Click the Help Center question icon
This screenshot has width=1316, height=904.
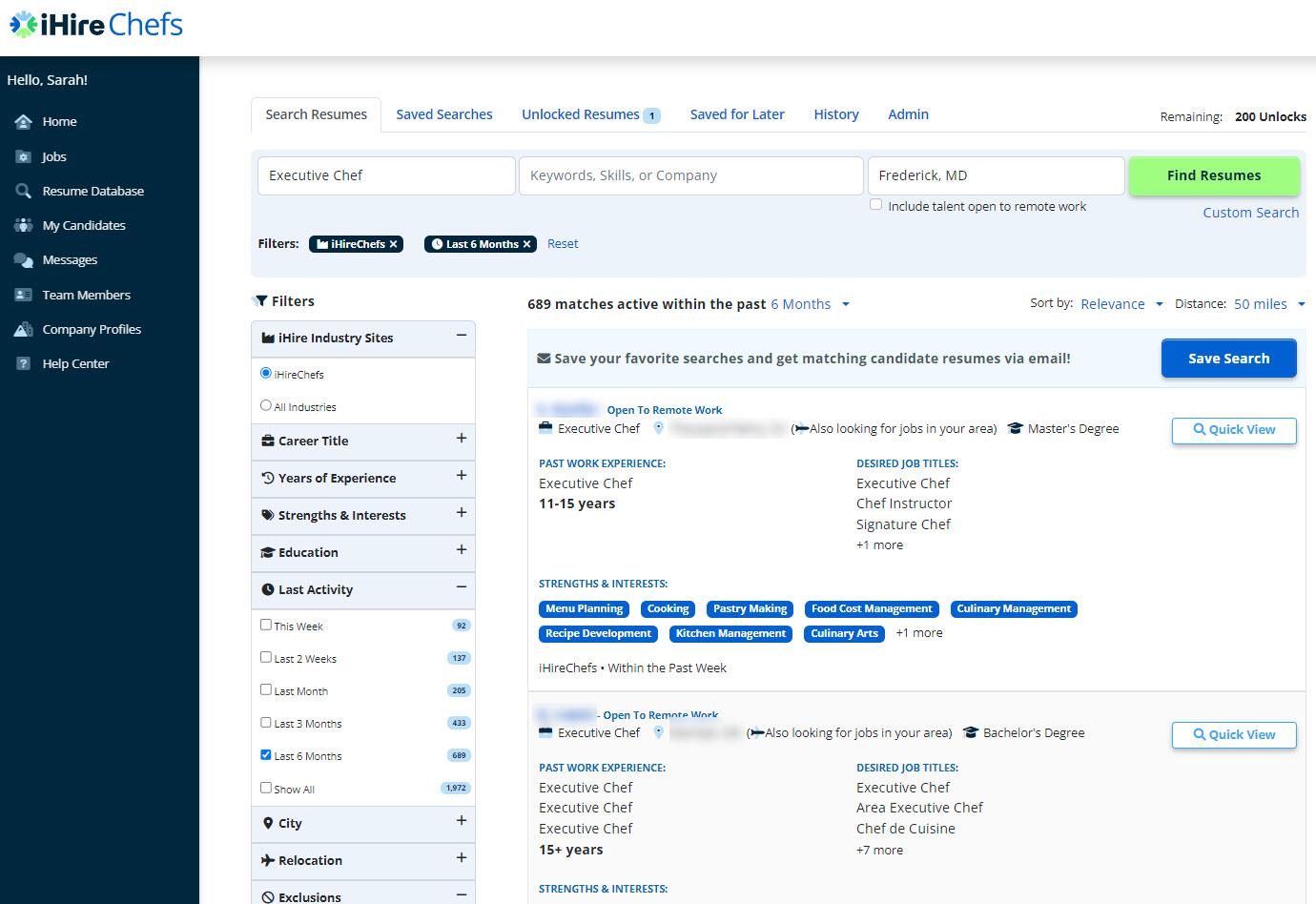point(24,363)
